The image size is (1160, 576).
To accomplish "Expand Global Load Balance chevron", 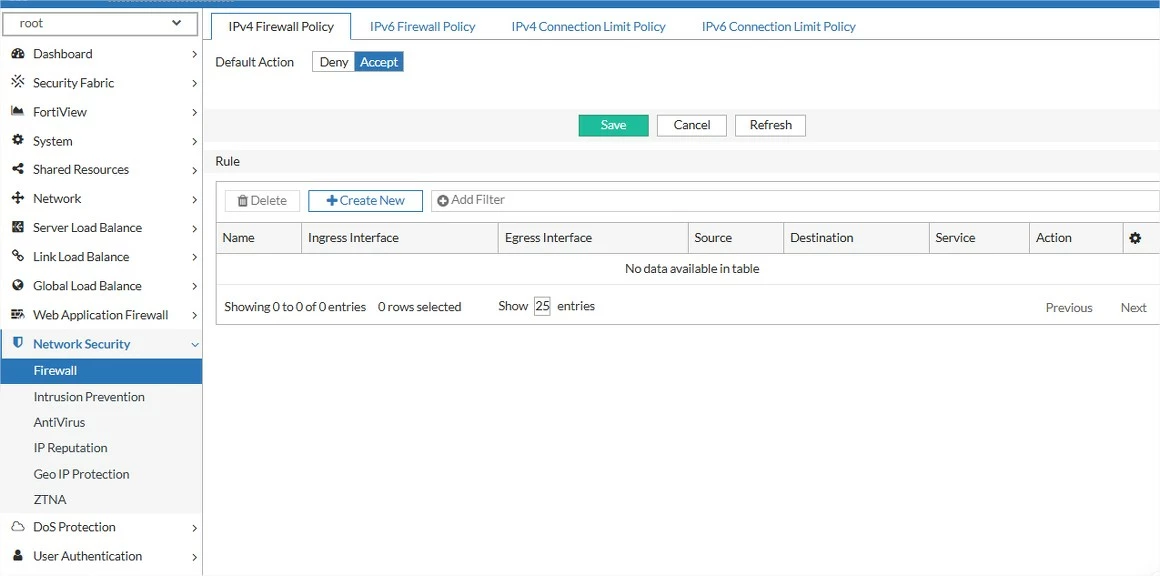I will coord(194,286).
